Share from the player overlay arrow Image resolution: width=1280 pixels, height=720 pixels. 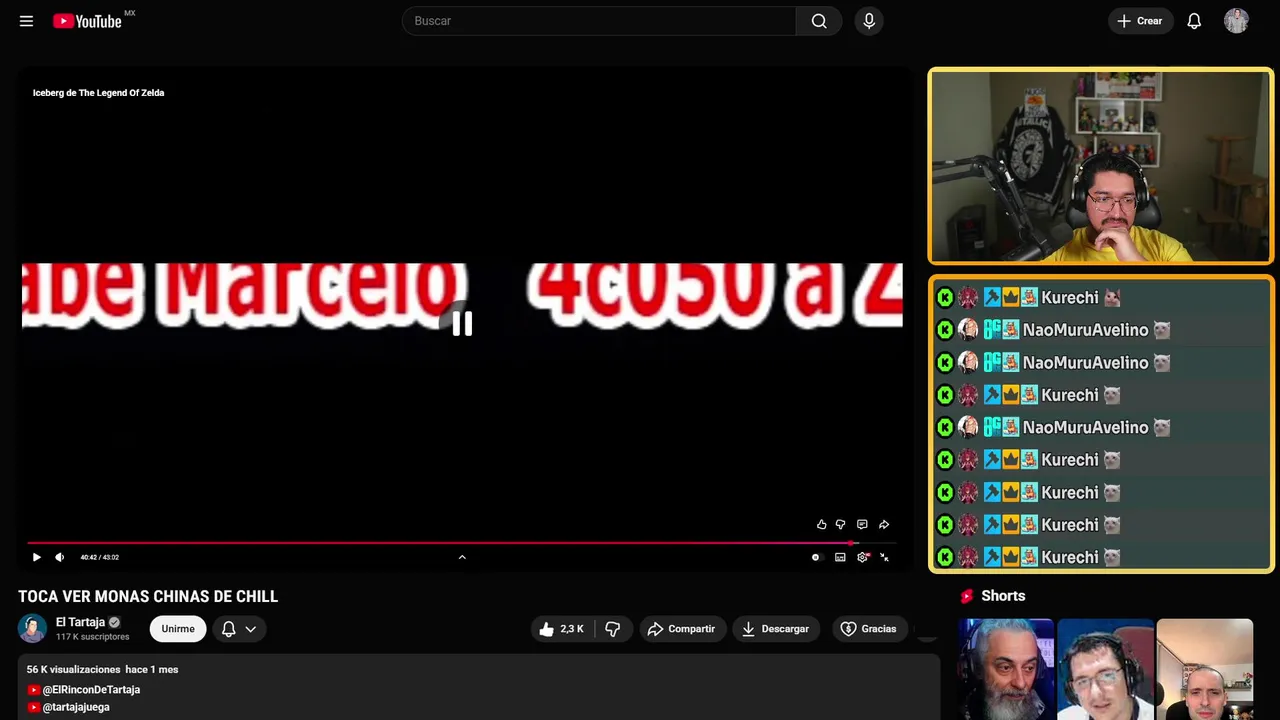point(884,524)
